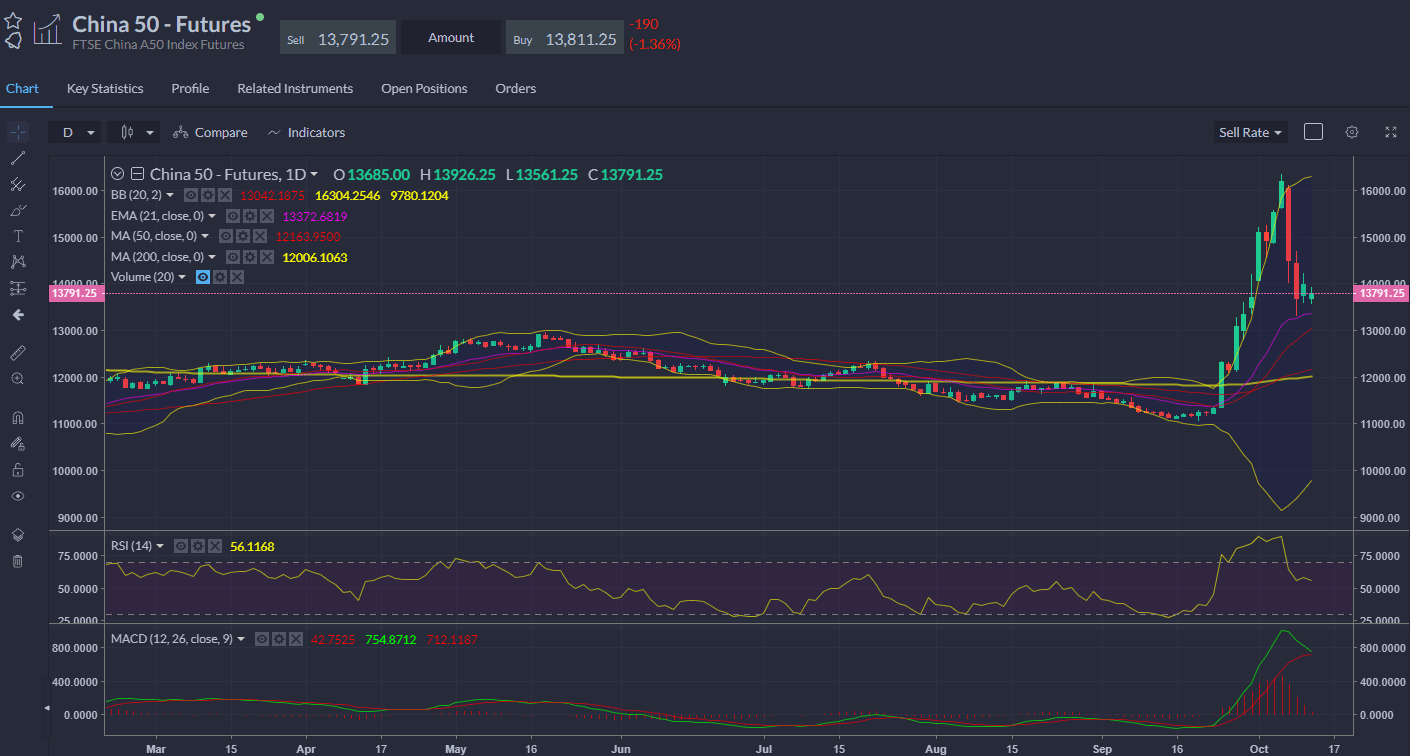
Task: Click the notification bell icon beside China 50 title
Action: [x=13, y=41]
